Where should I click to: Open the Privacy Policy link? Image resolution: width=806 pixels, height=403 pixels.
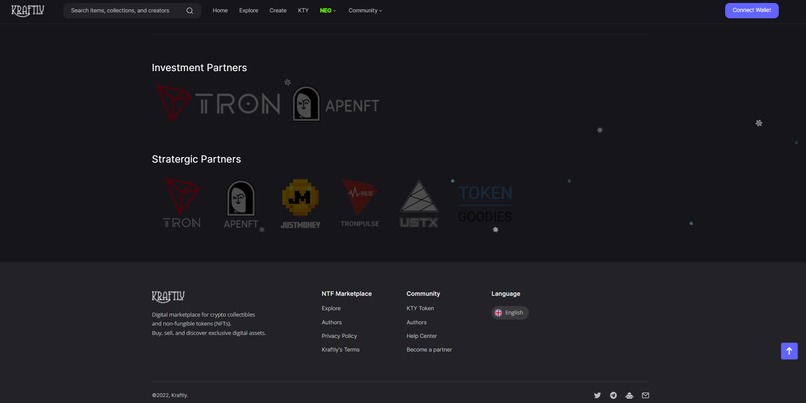tap(339, 336)
